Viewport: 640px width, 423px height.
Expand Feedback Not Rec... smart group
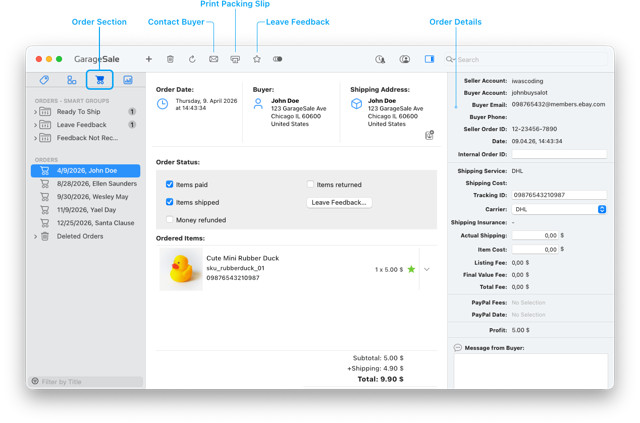[x=36, y=138]
